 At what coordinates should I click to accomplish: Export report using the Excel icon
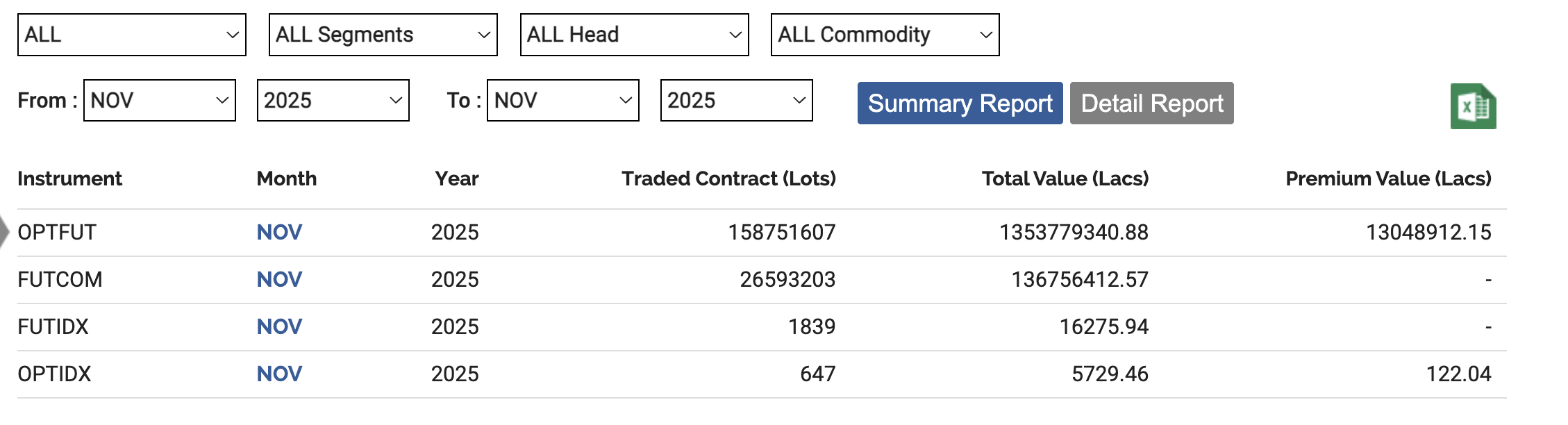coord(1472,106)
